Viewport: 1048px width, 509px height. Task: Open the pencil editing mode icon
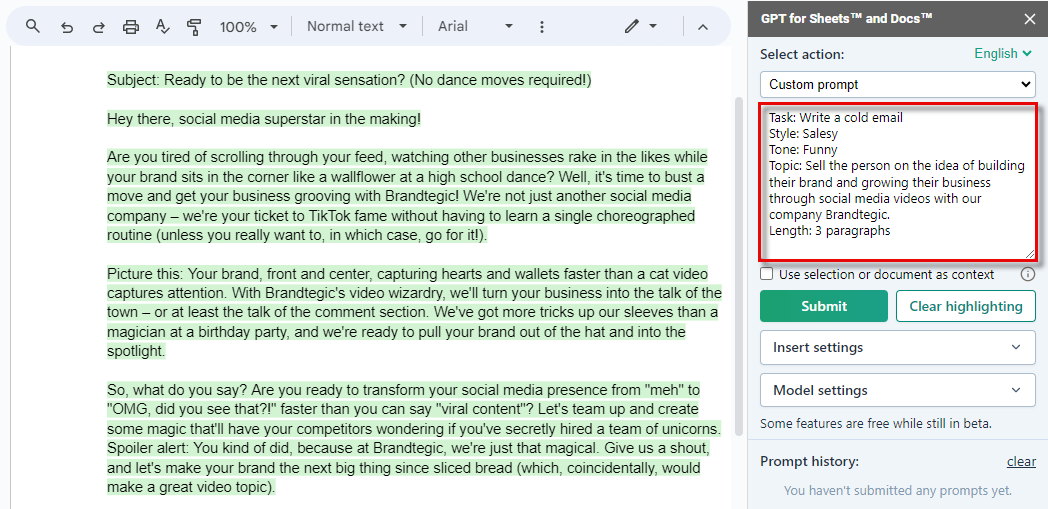point(631,26)
